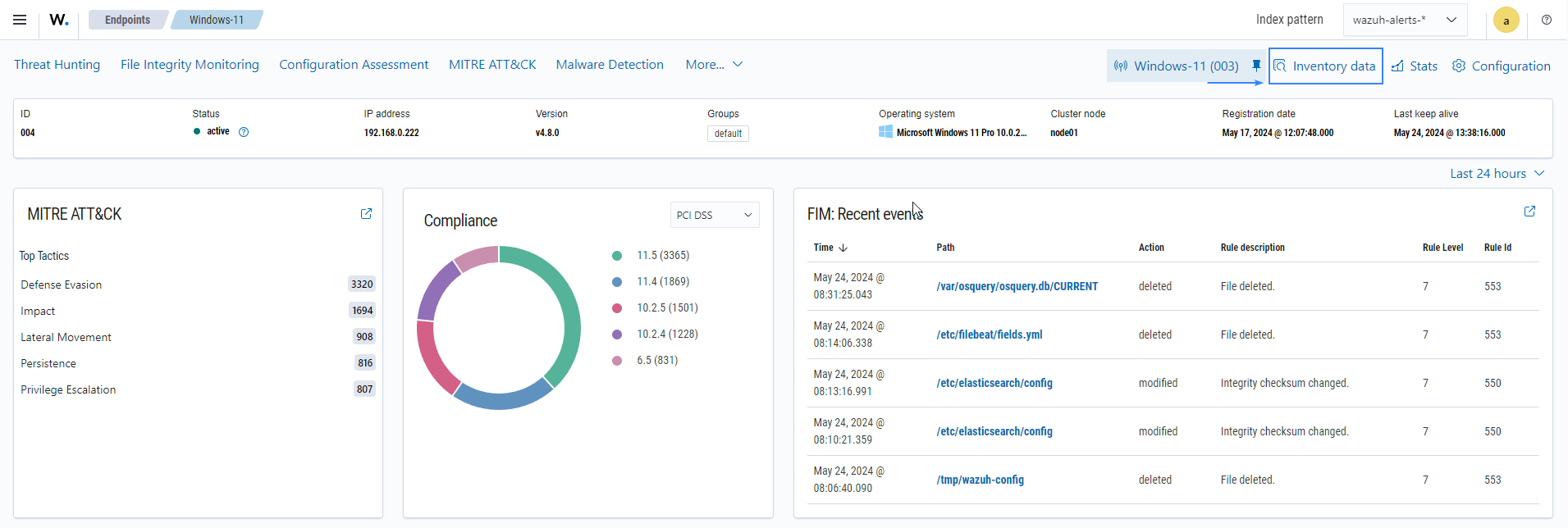The image size is (1568, 528).
Task: Open Stats view
Action: [x=1415, y=66]
